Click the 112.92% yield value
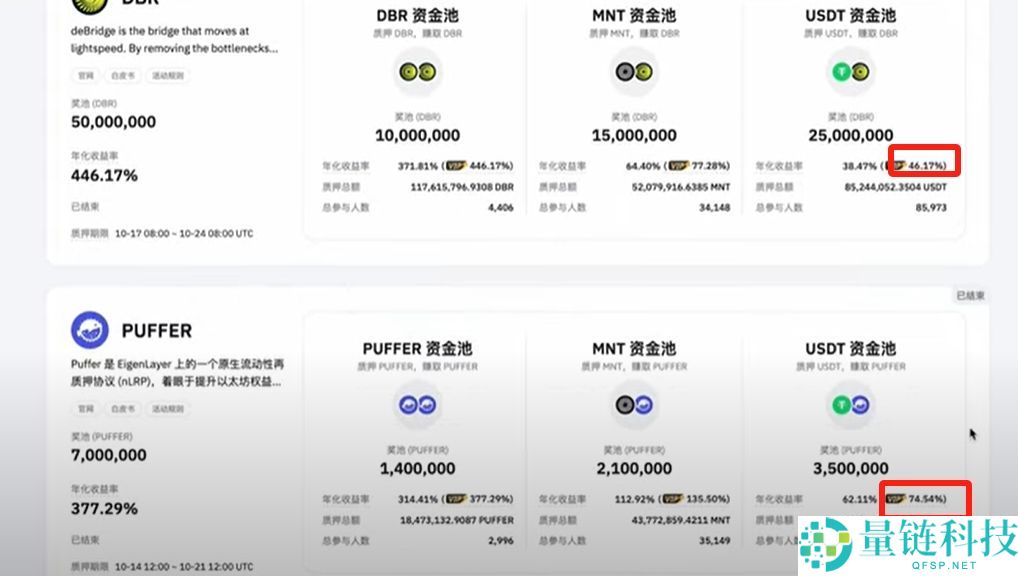Screen dimensions: 1018x576 coord(634,499)
